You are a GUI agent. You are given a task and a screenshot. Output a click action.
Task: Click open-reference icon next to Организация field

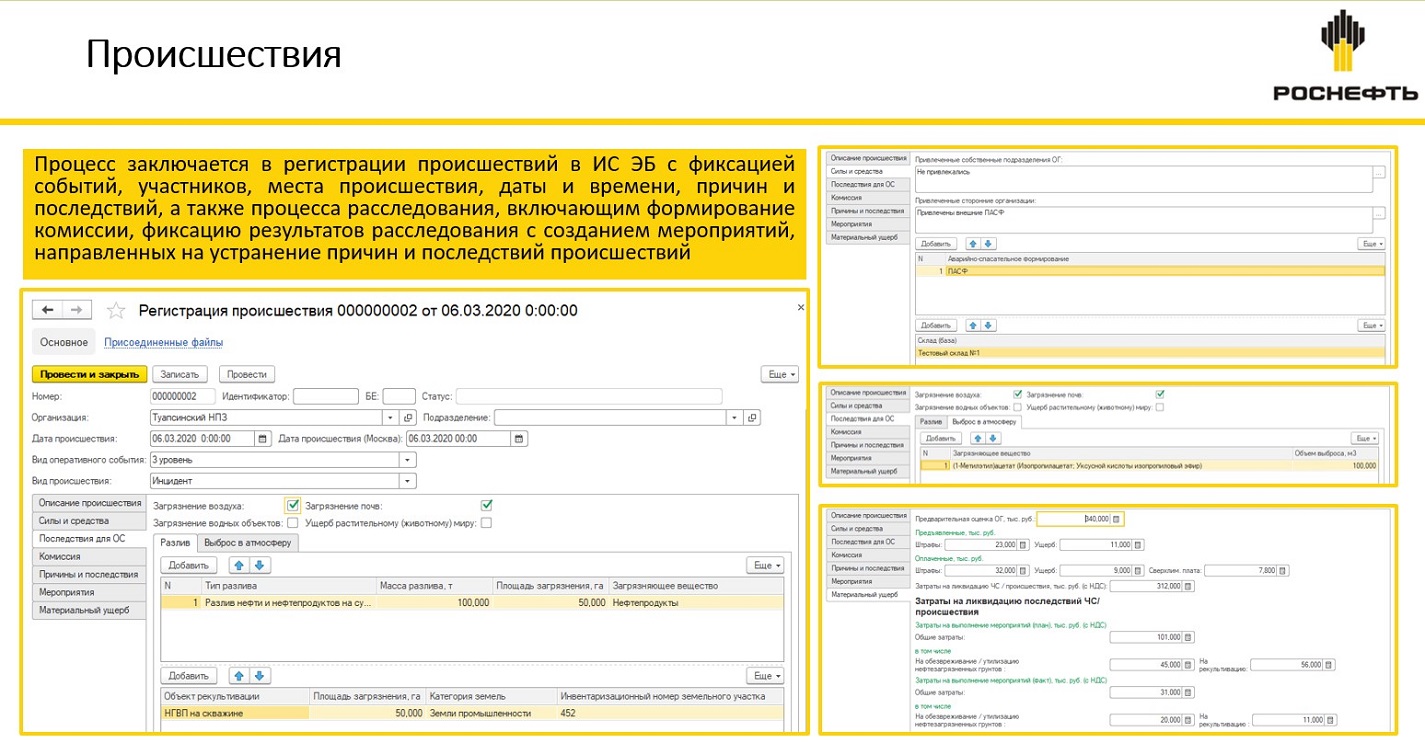407,417
